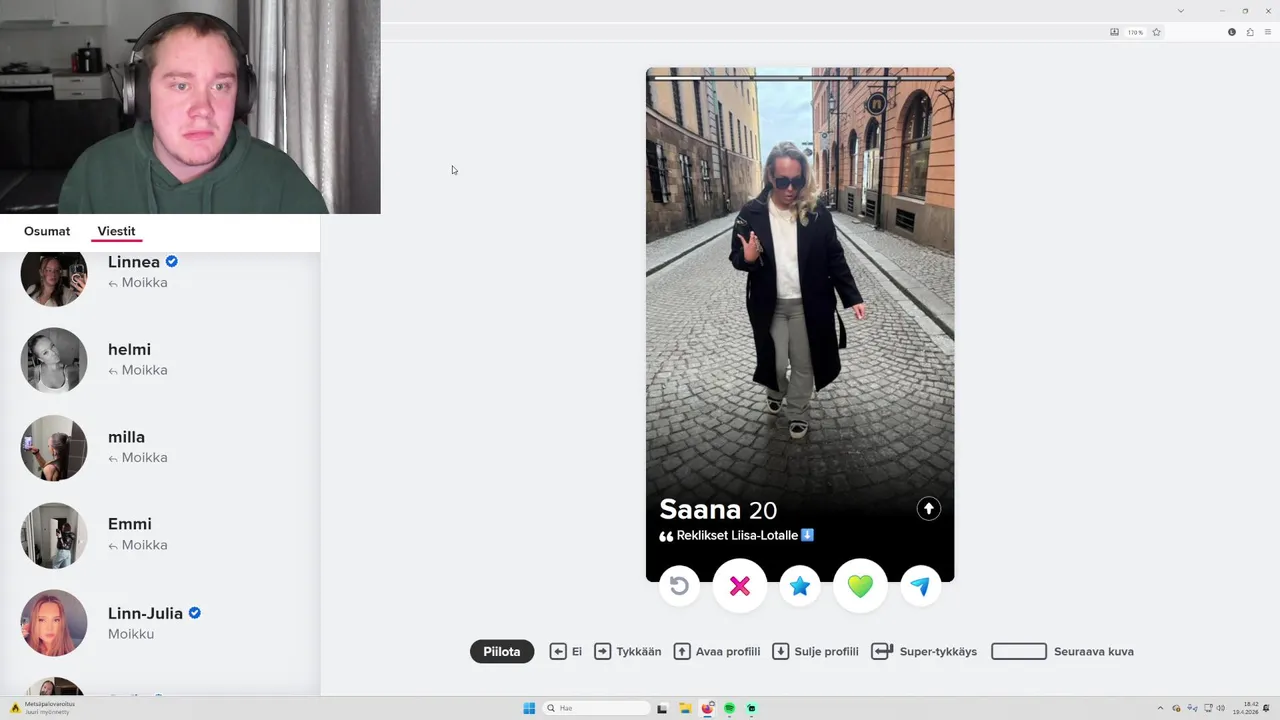
Task: Open the conversation with Linnea
Action: coord(160,272)
